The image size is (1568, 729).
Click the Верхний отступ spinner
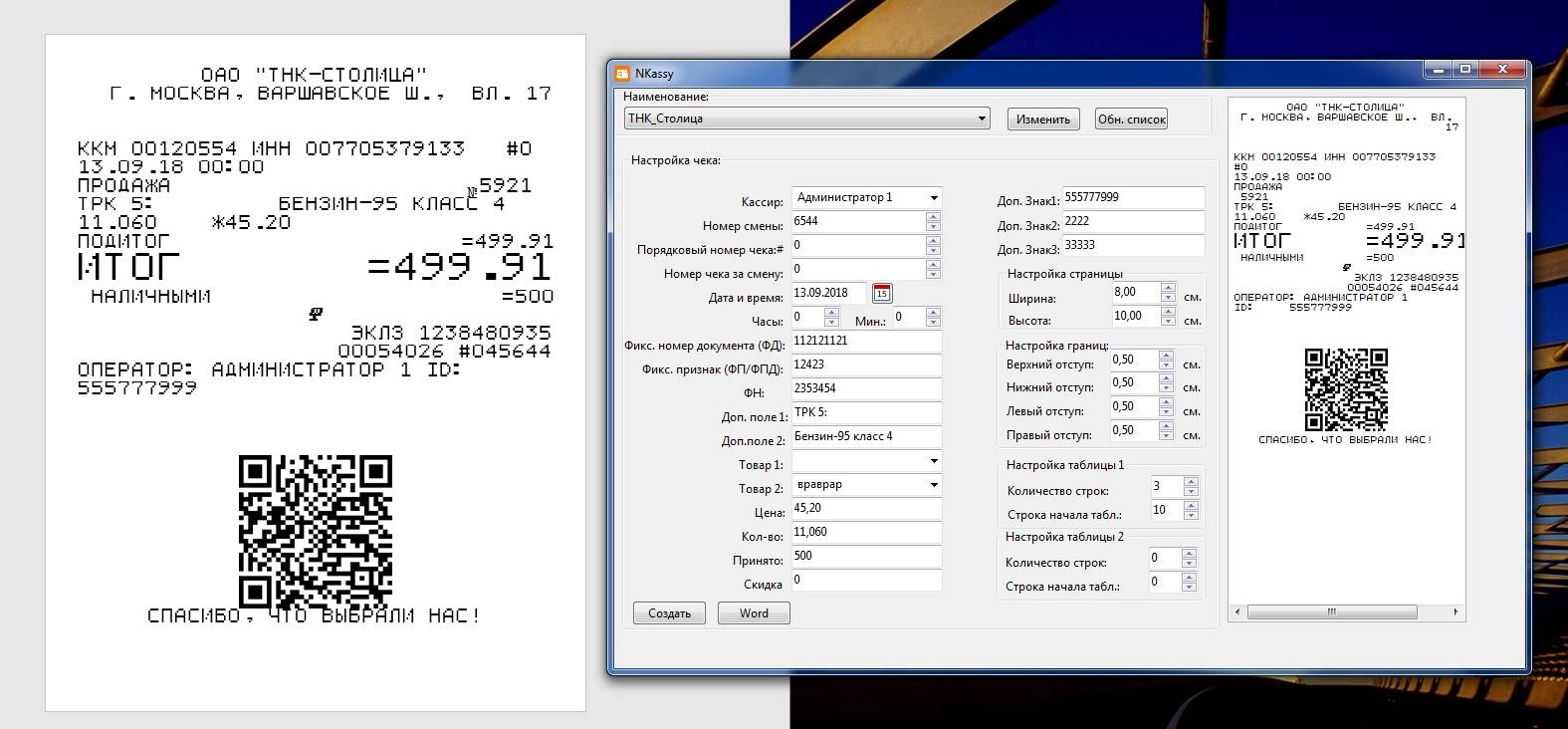[1166, 360]
